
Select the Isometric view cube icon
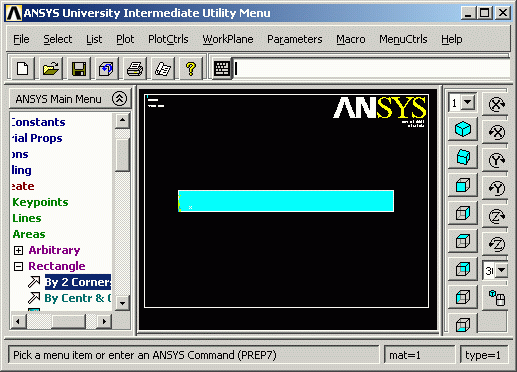point(463,129)
